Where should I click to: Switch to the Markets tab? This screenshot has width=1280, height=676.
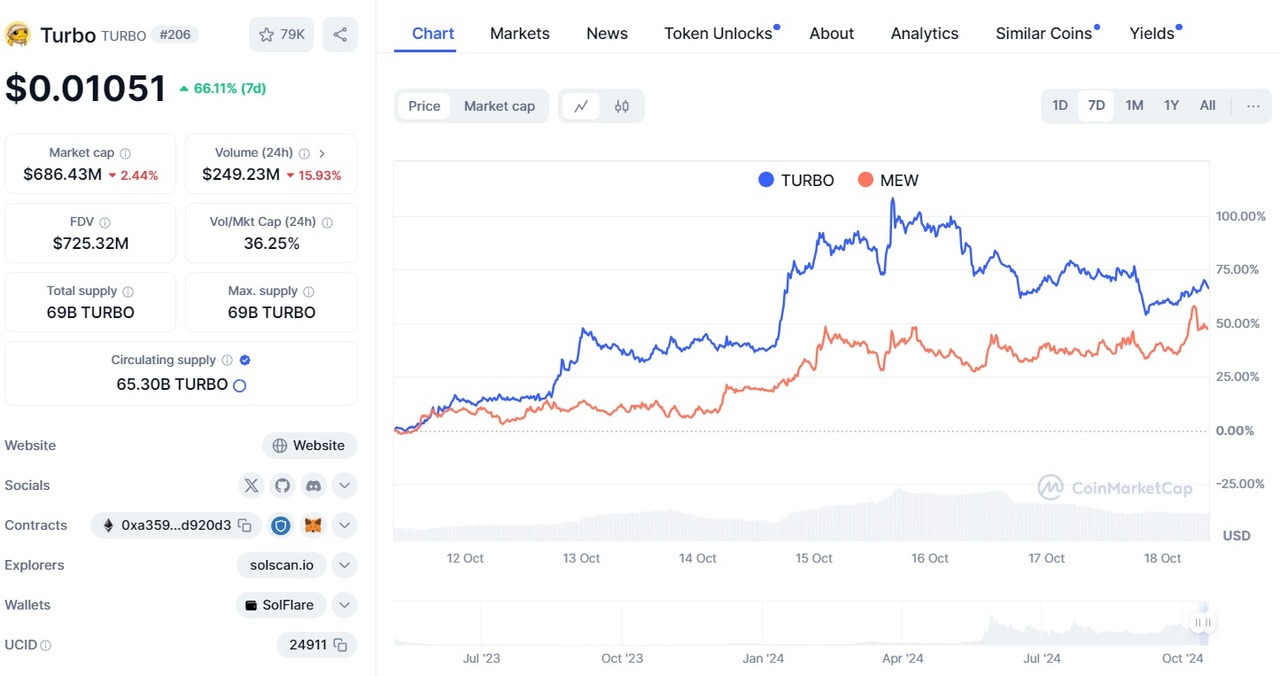pos(519,34)
